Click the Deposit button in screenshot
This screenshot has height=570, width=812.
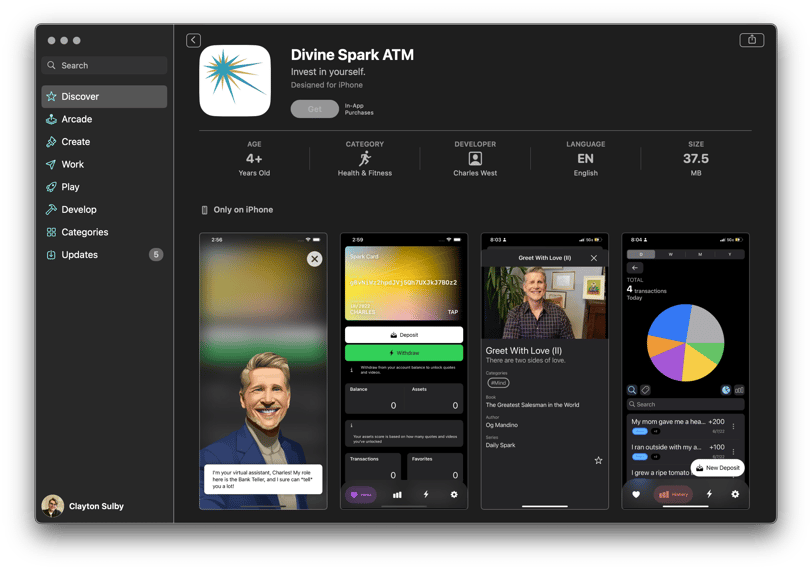404,335
